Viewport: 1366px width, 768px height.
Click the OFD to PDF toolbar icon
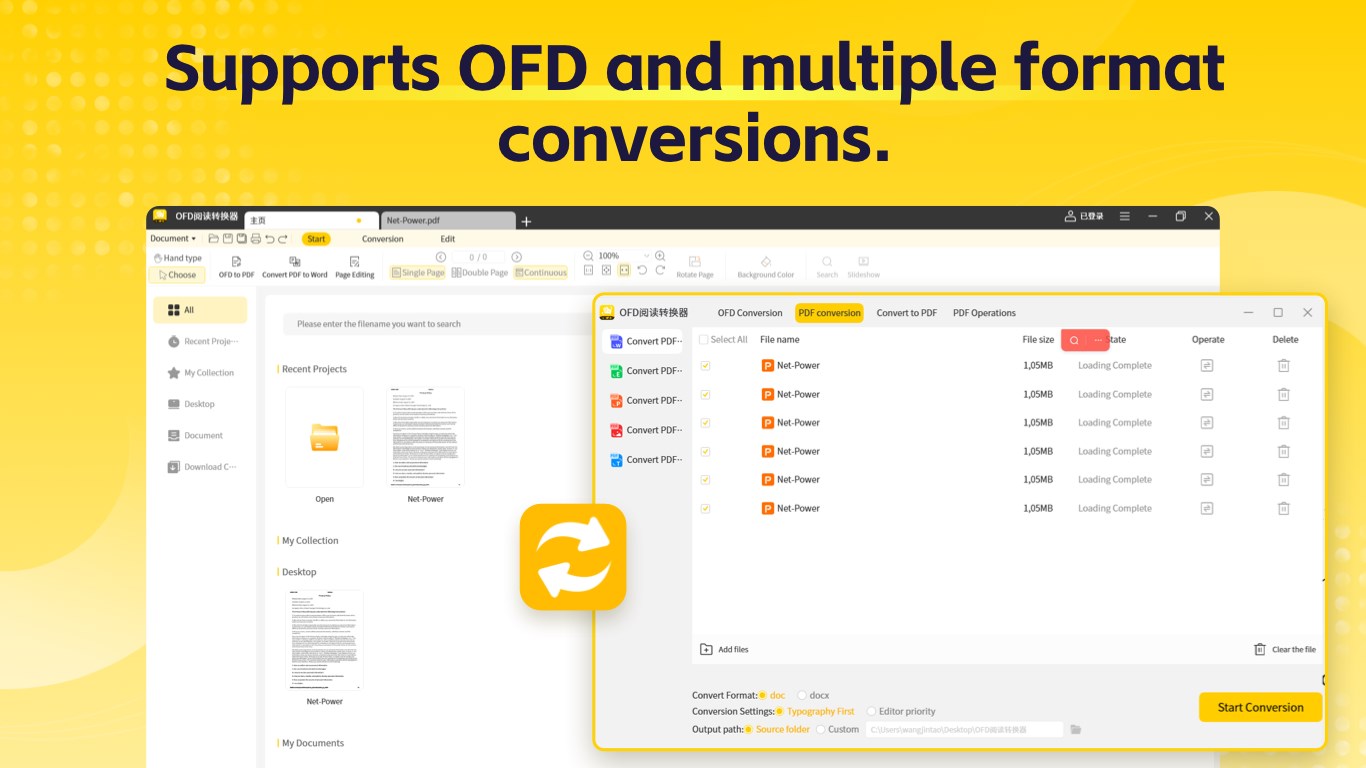coord(237,266)
